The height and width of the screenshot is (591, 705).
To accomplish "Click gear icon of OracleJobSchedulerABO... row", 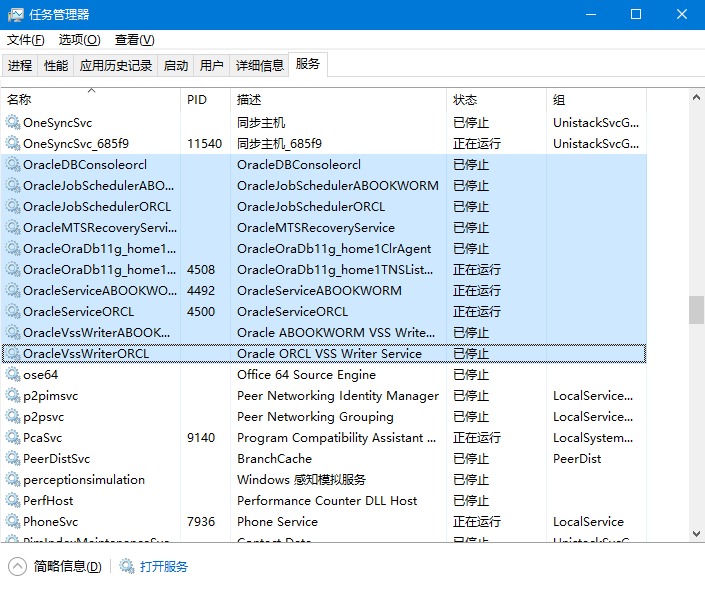I will 13,186.
